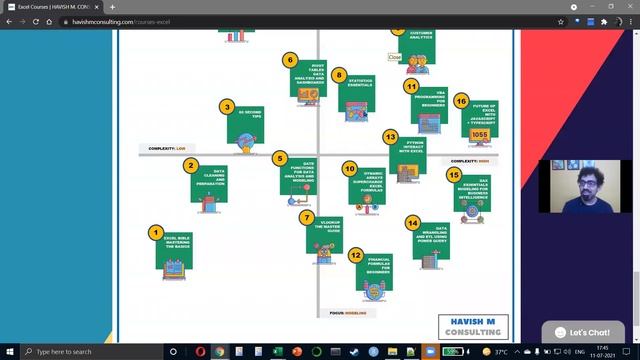Open course 14 Data Wrangling Power Query
Viewport: 640px width, 360px height.
(431, 241)
